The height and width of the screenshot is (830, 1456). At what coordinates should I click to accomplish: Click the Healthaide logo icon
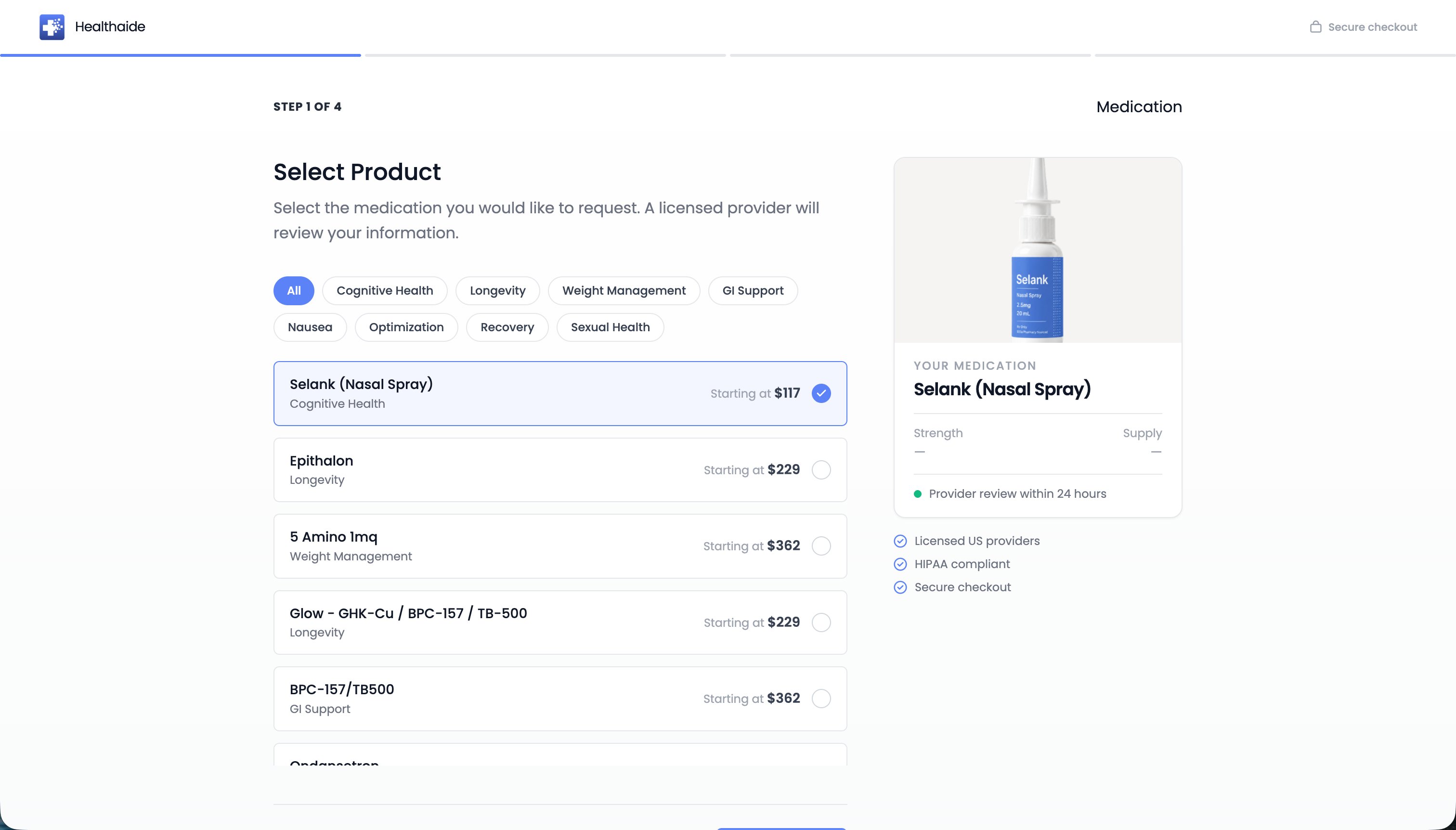(52, 27)
